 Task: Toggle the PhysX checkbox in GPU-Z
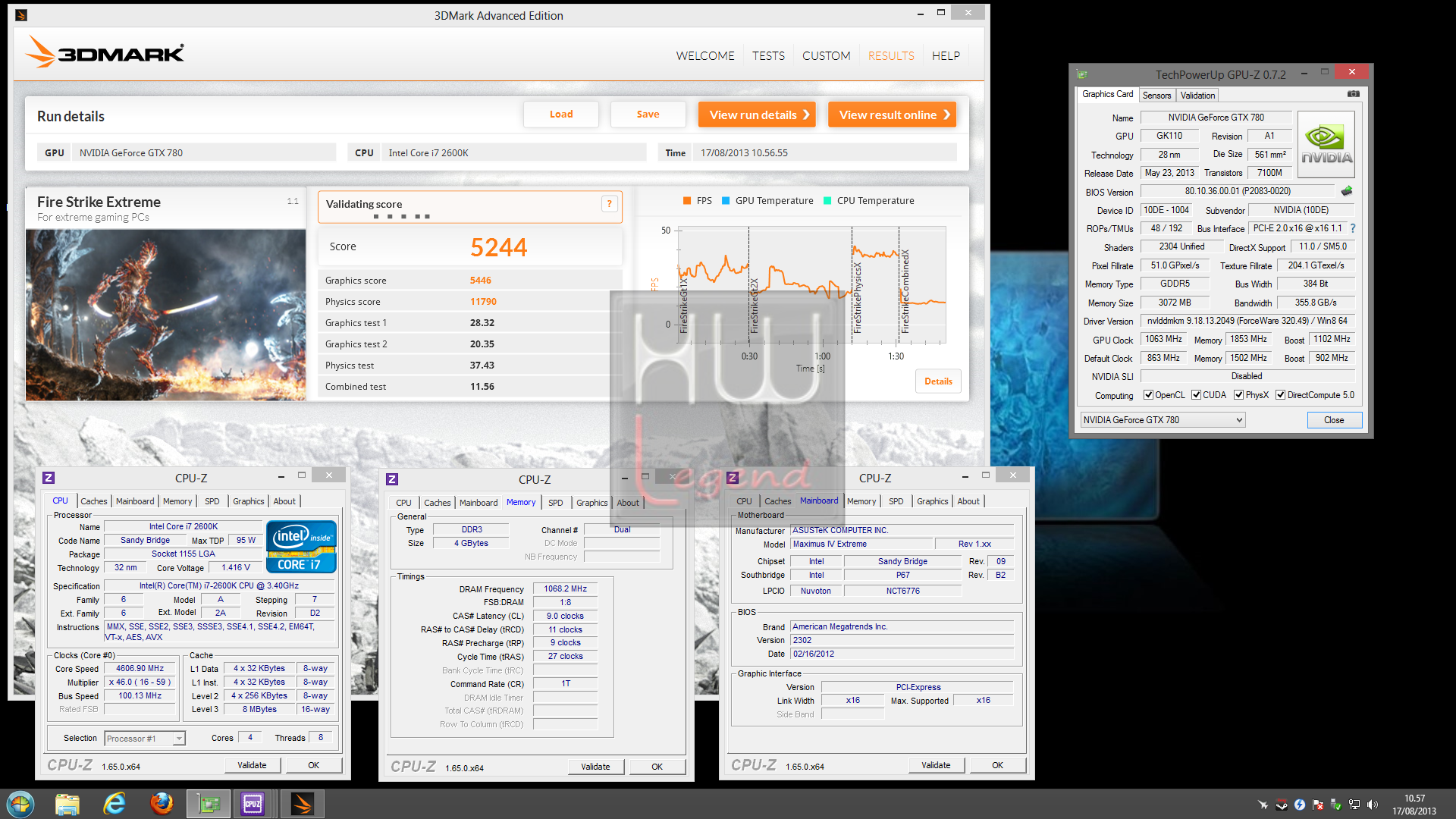point(1238,395)
